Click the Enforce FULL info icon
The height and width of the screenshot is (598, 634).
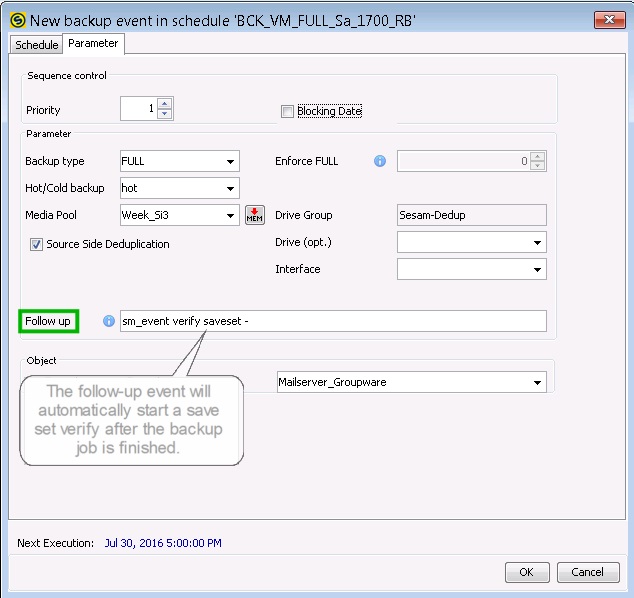pyautogui.click(x=380, y=161)
